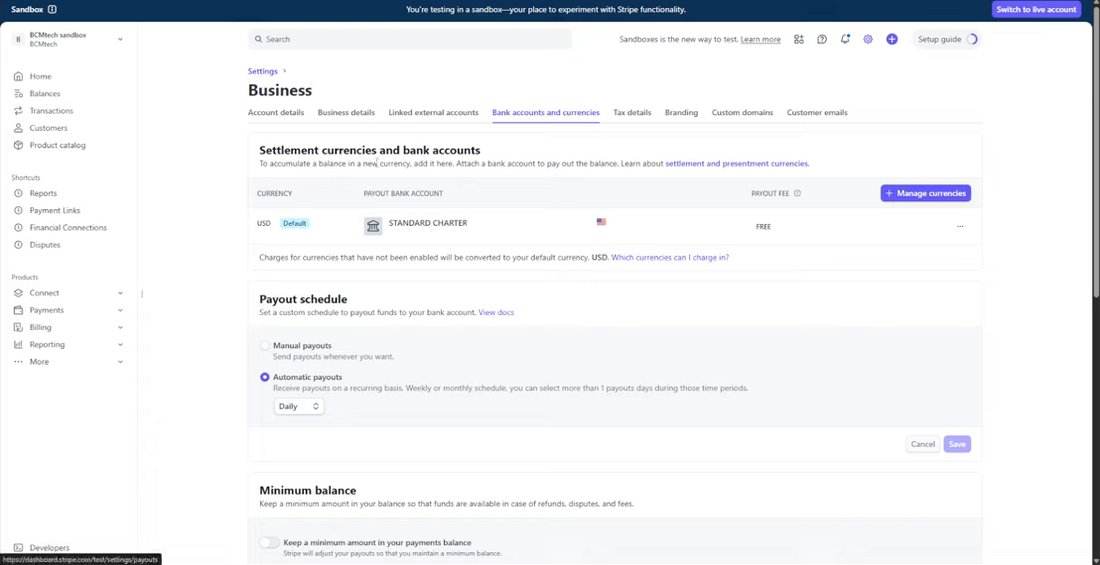Switch to the Account details tab
The height and width of the screenshot is (565, 1100).
[x=276, y=112]
